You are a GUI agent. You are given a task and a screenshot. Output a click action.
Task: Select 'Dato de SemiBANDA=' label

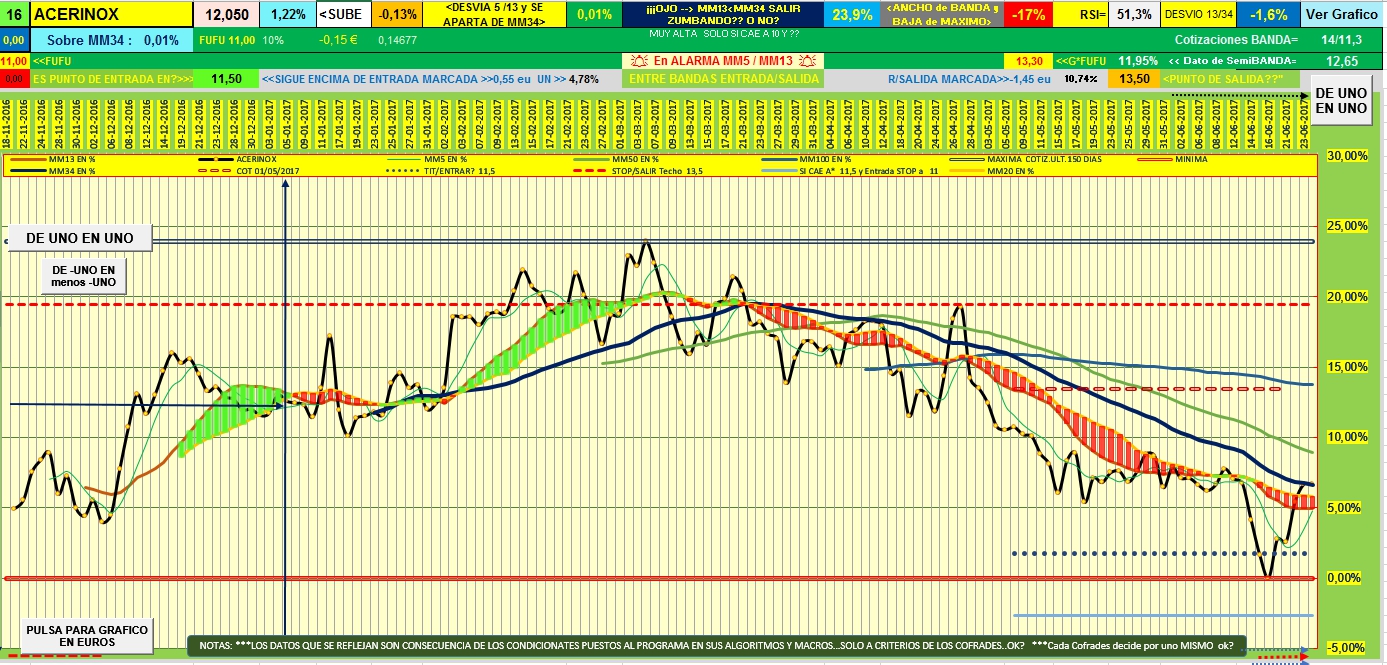1231,61
